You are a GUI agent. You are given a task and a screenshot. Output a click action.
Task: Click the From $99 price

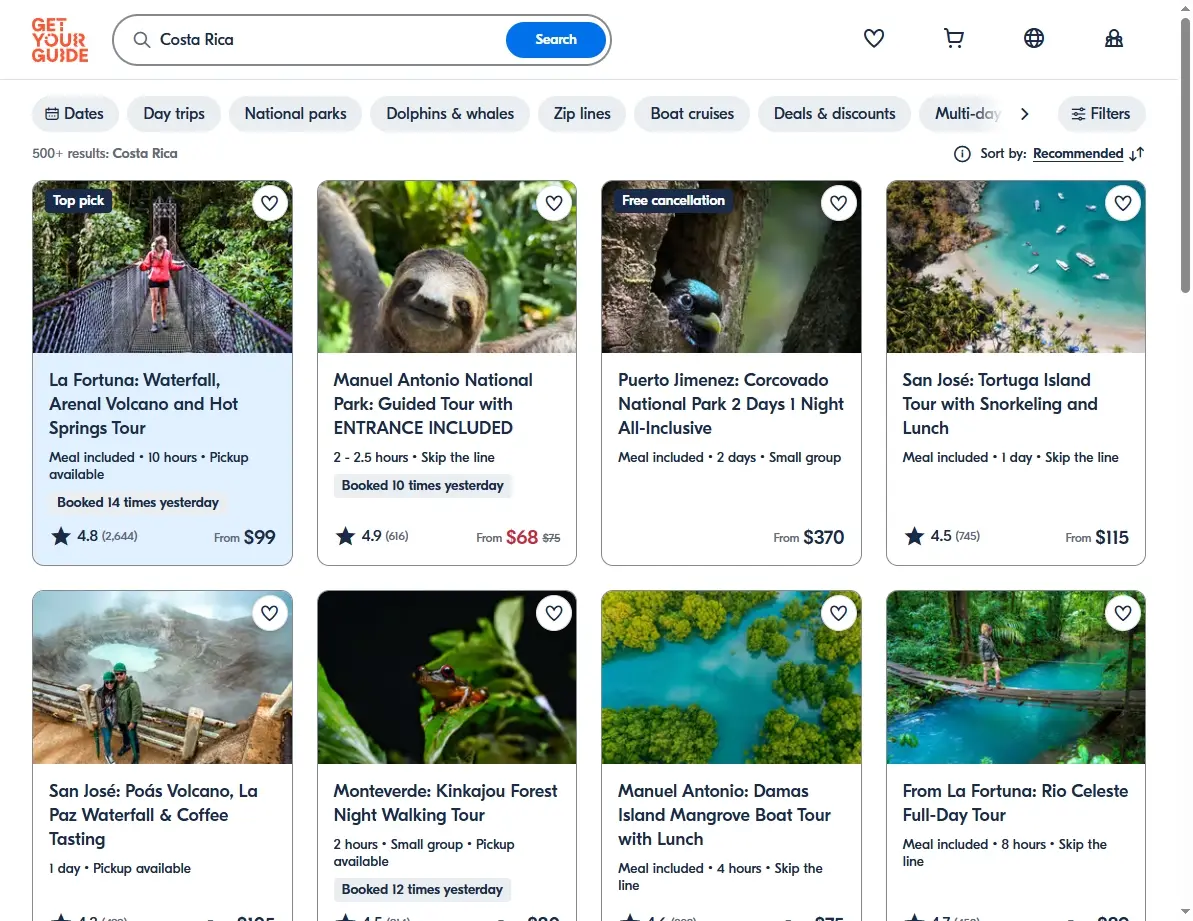click(244, 538)
